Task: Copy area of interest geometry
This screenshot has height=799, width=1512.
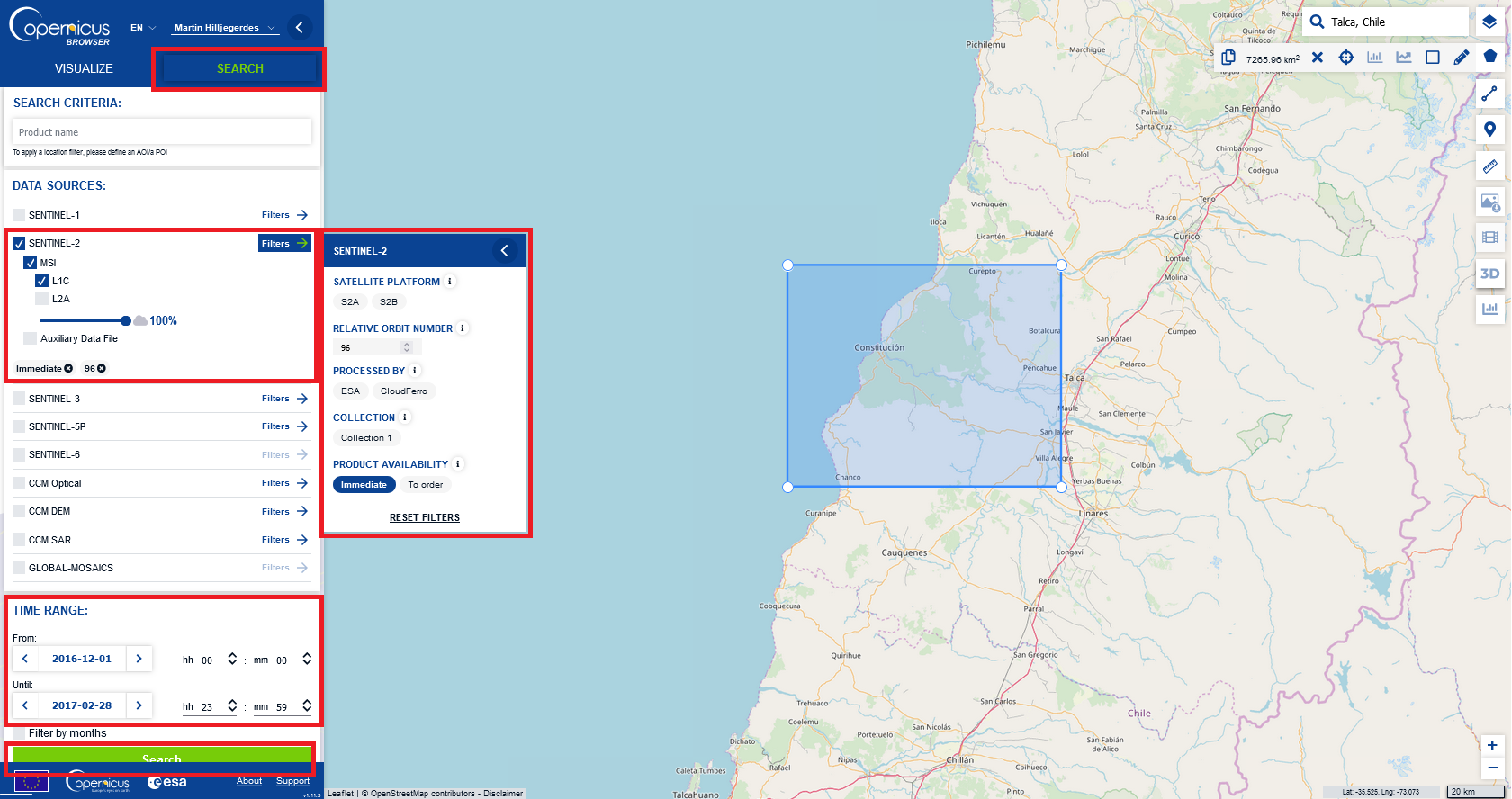Action: tap(1228, 58)
